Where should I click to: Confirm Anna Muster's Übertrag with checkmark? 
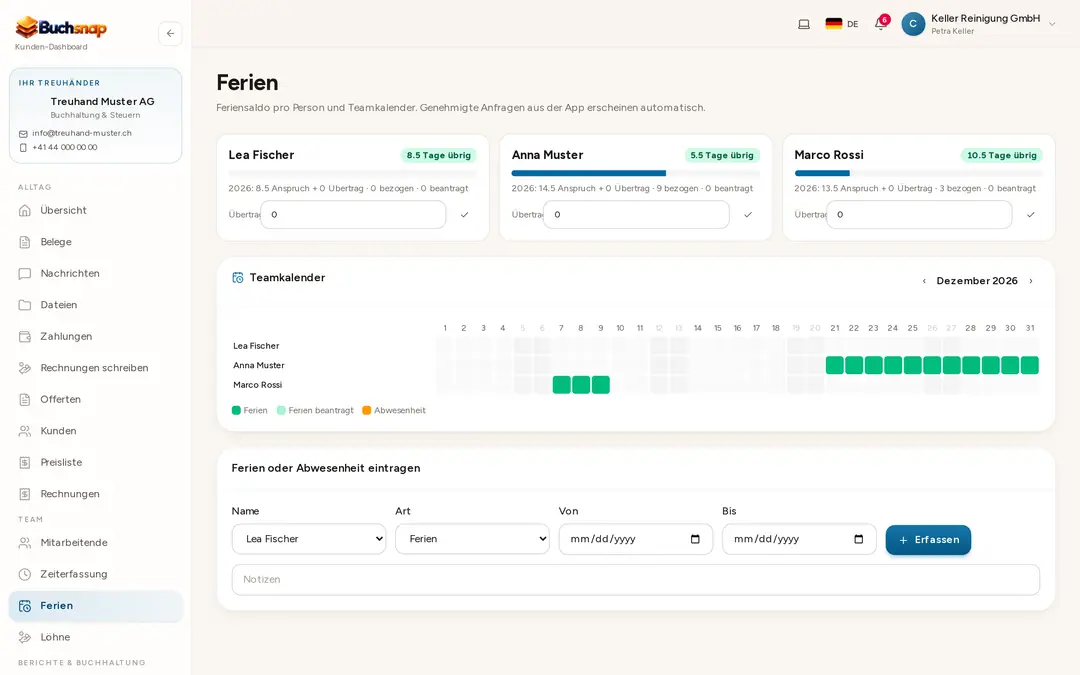(x=748, y=215)
